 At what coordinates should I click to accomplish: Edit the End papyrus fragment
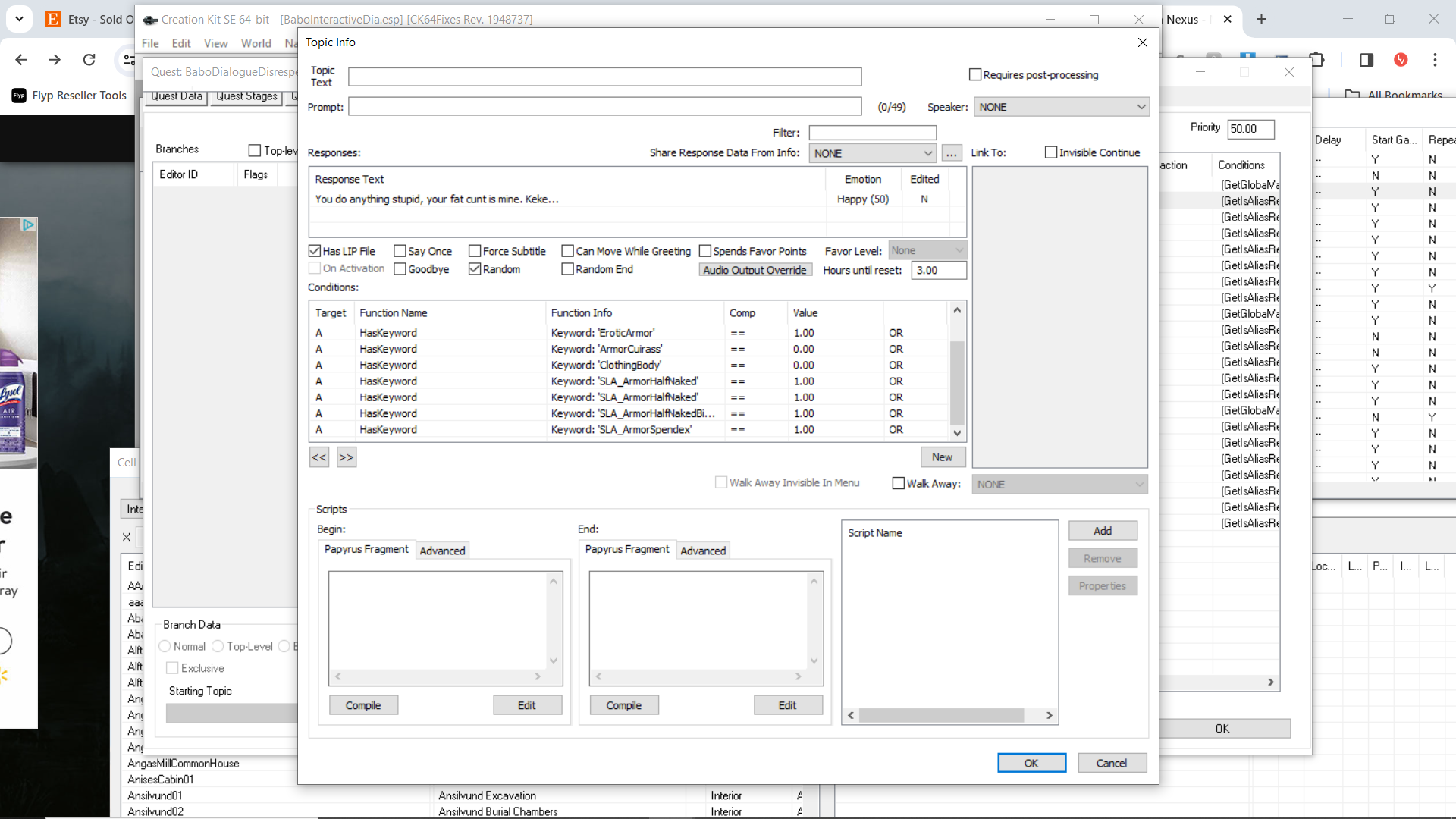coord(788,705)
